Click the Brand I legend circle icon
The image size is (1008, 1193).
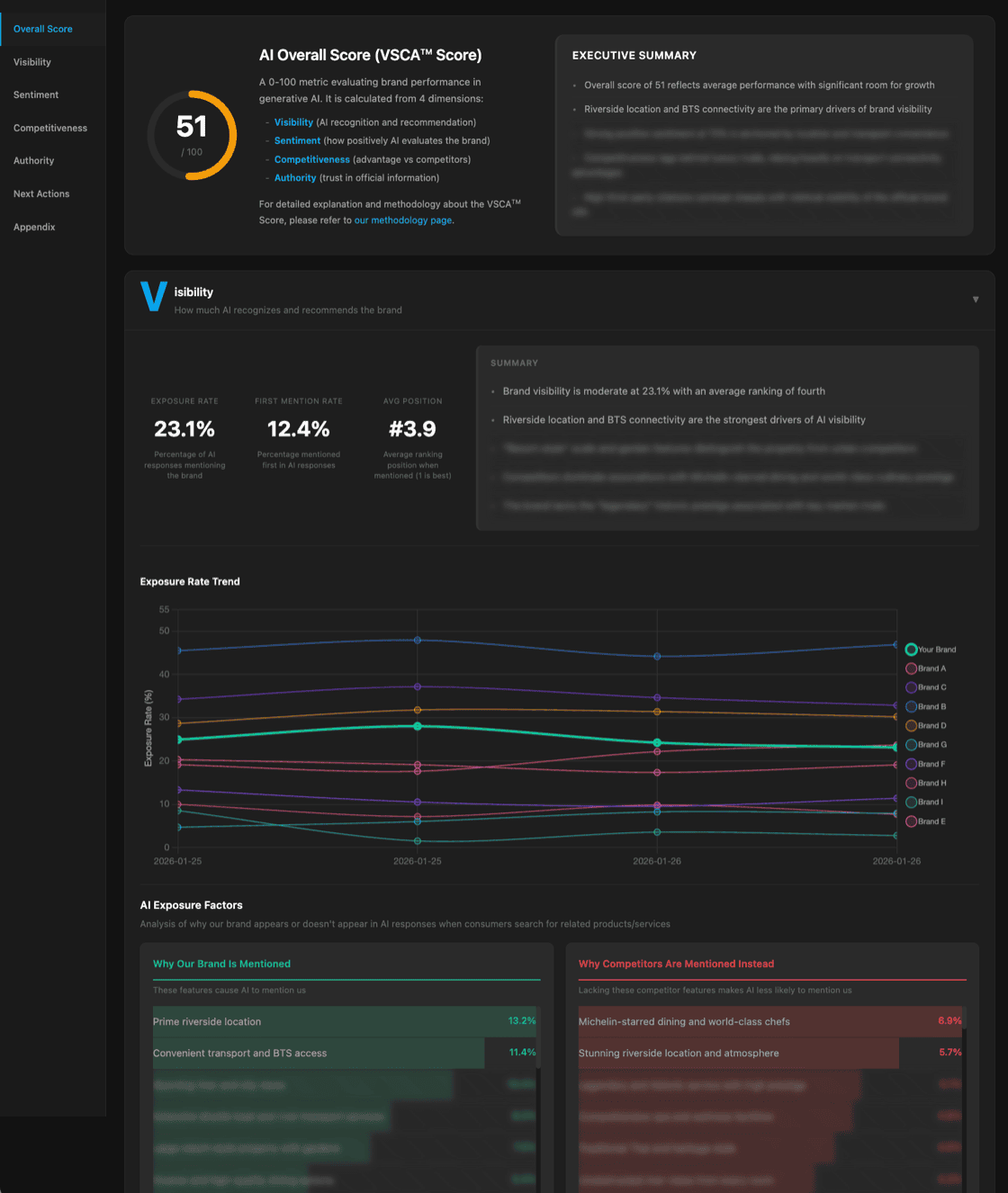(910, 802)
